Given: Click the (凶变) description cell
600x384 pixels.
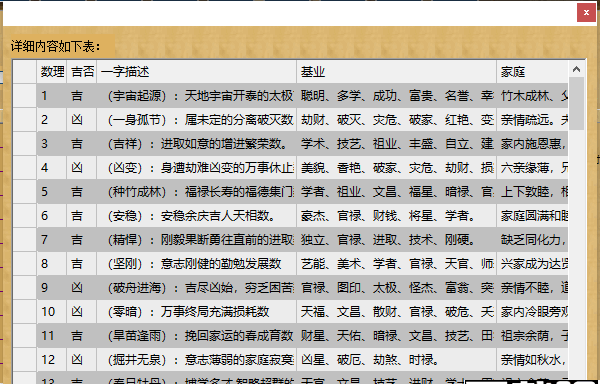Looking at the screenshot, I should (x=197, y=168).
